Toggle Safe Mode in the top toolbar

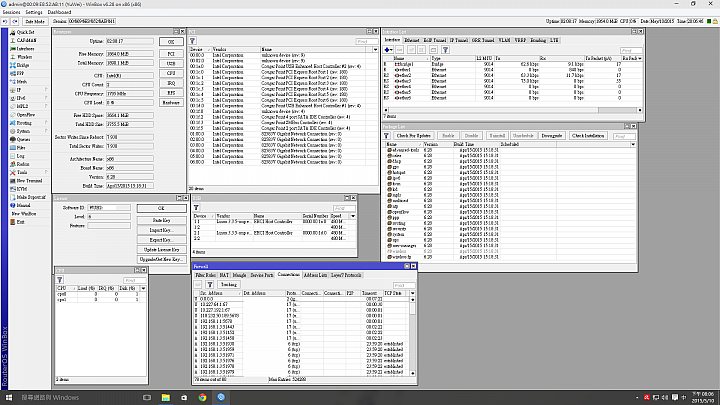(x=35, y=22)
